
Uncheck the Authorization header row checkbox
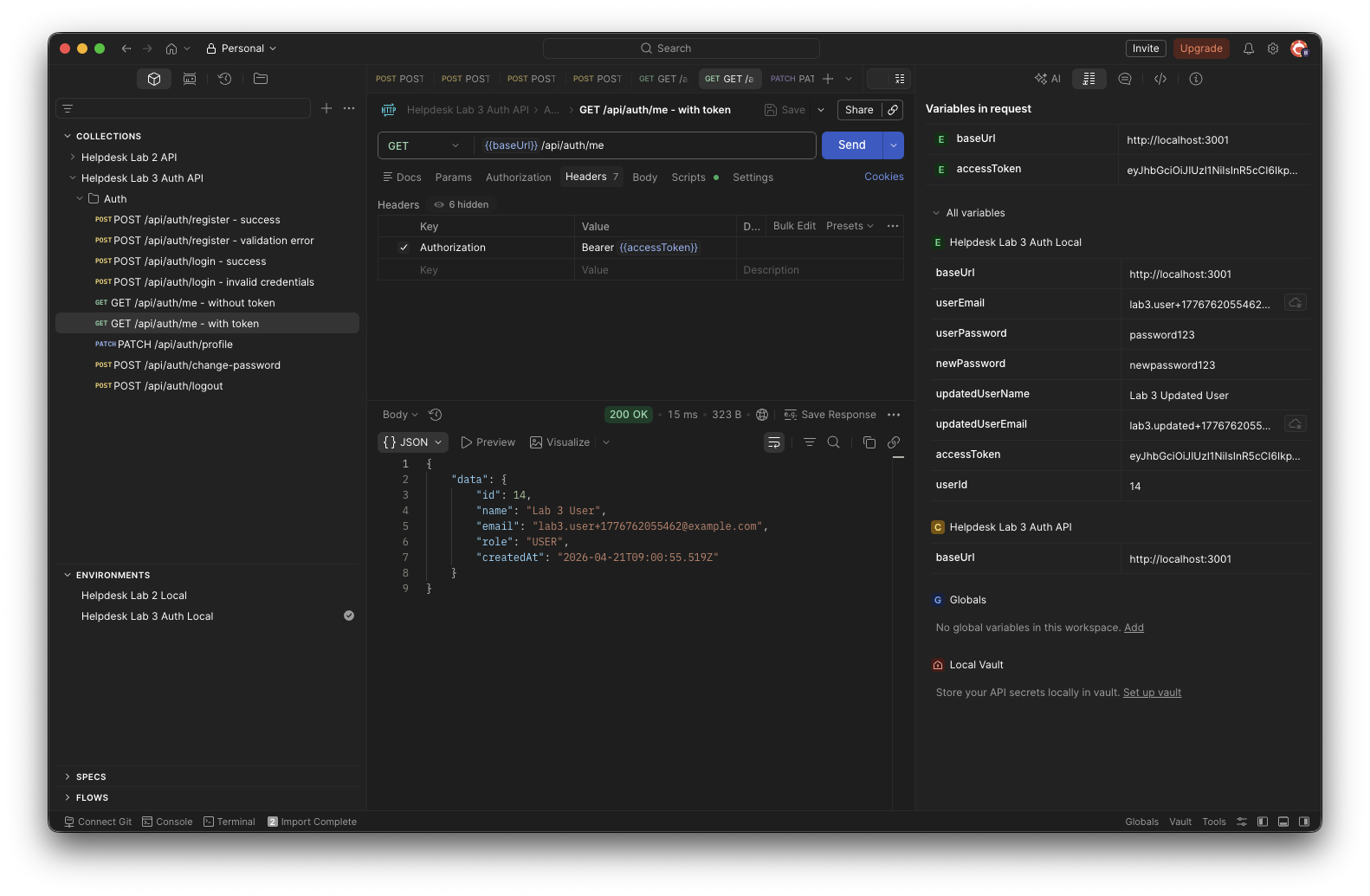(404, 248)
